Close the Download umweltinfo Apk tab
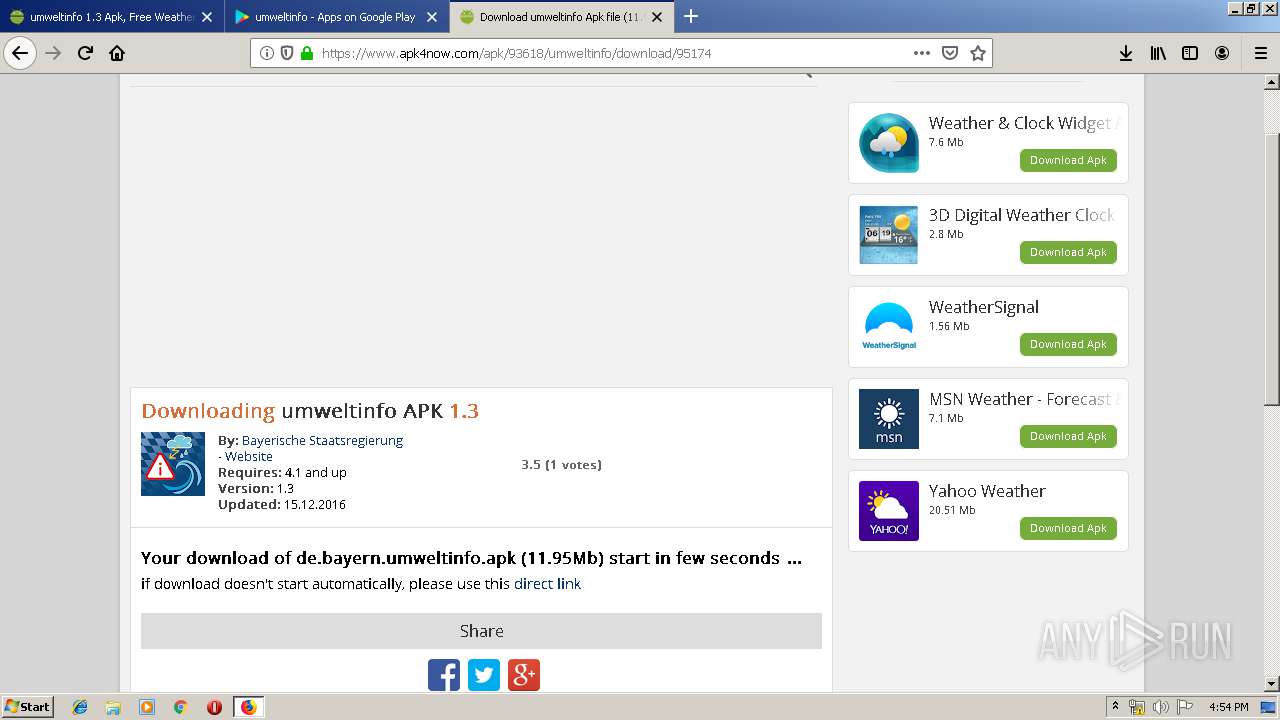This screenshot has height=720, width=1280. (657, 17)
